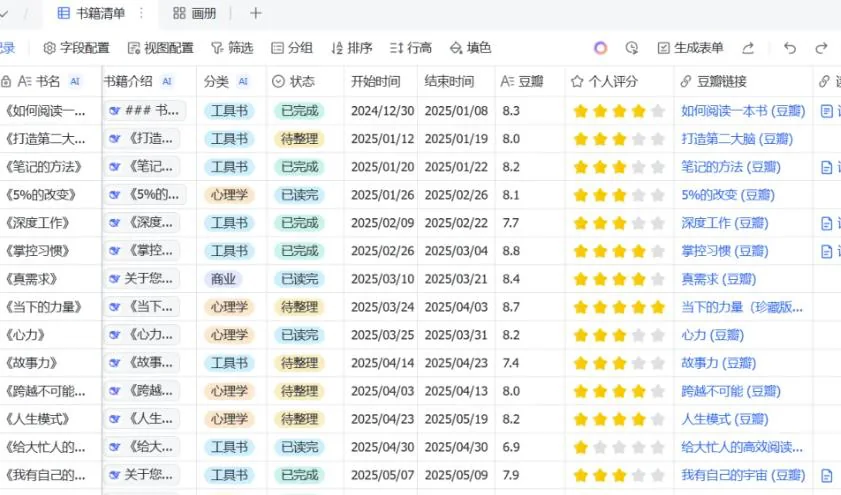The height and width of the screenshot is (495, 841).
Task: Open 5%的改变 (豆瓣) link
Action: click(728, 195)
